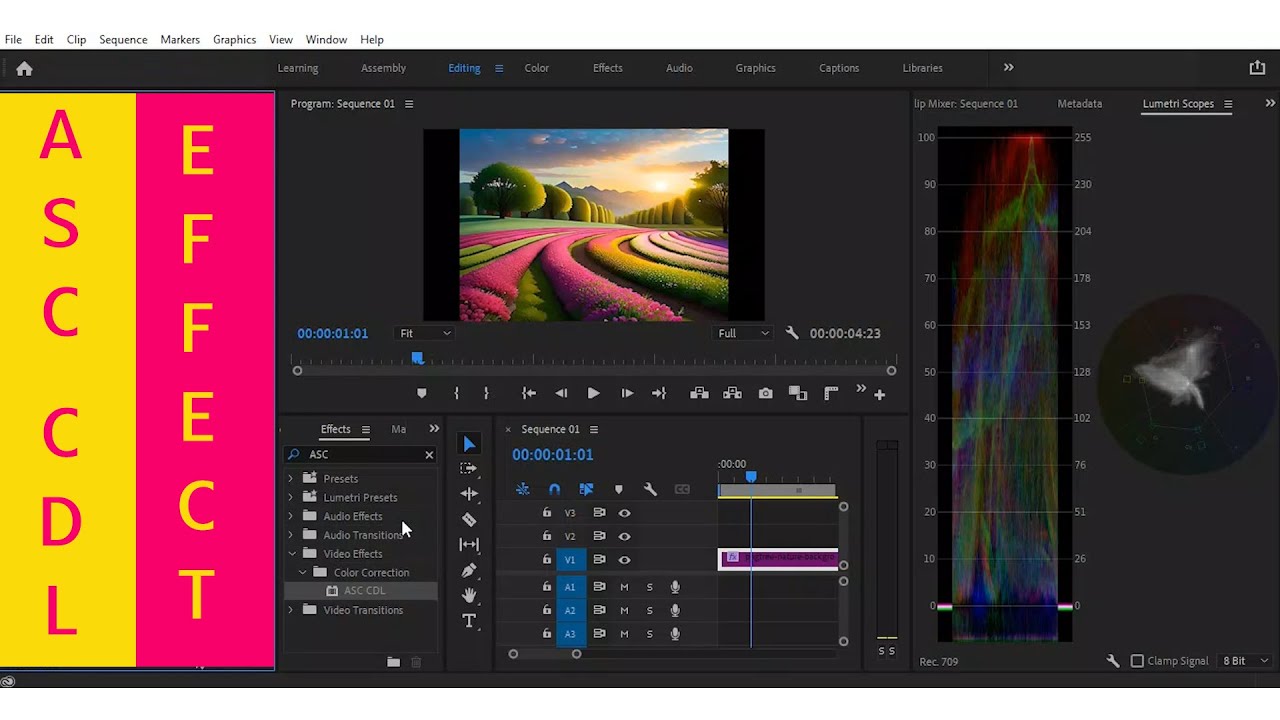This screenshot has height=720, width=1280.
Task: Go to In point in Program monitor
Action: point(529,393)
